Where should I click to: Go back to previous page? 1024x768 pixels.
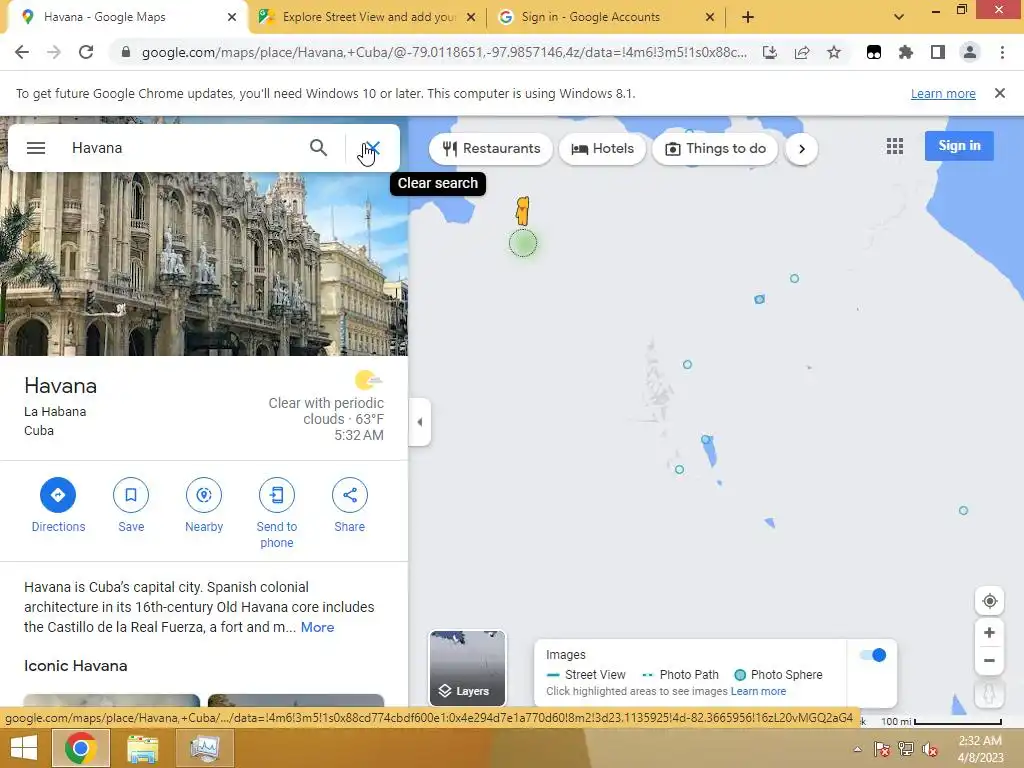click(x=22, y=52)
